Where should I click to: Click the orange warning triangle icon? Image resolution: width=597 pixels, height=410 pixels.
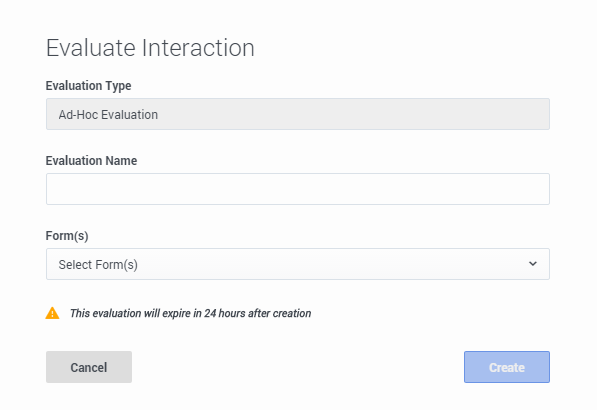tap(53, 313)
